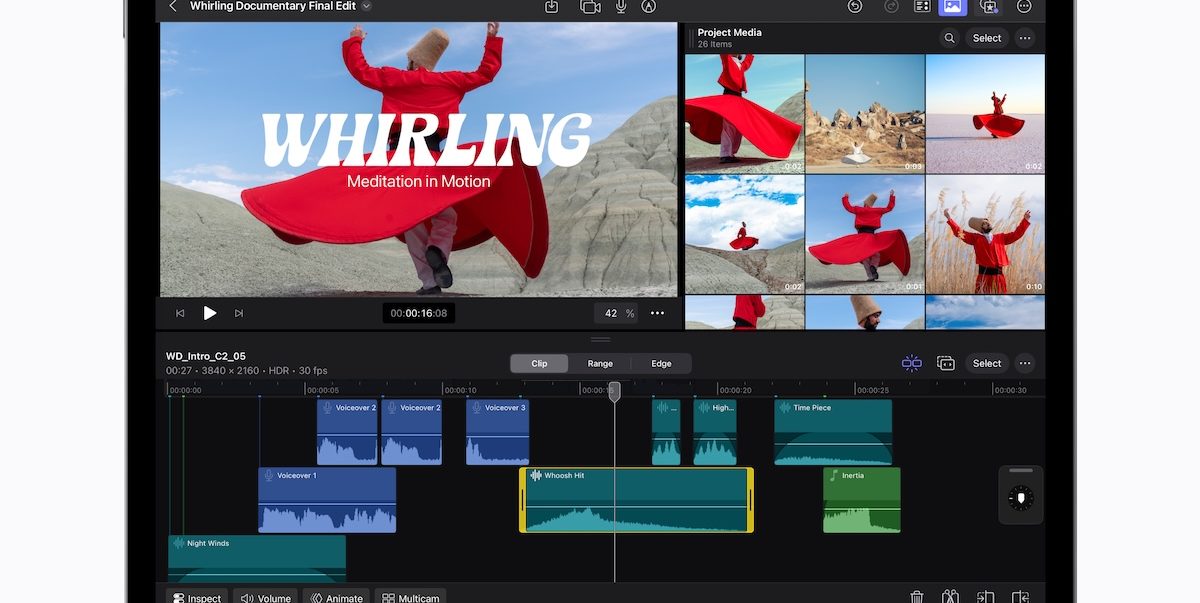Open viewer options ellipsis menu
Viewport: 1200px width, 603px height.
pyautogui.click(x=657, y=313)
